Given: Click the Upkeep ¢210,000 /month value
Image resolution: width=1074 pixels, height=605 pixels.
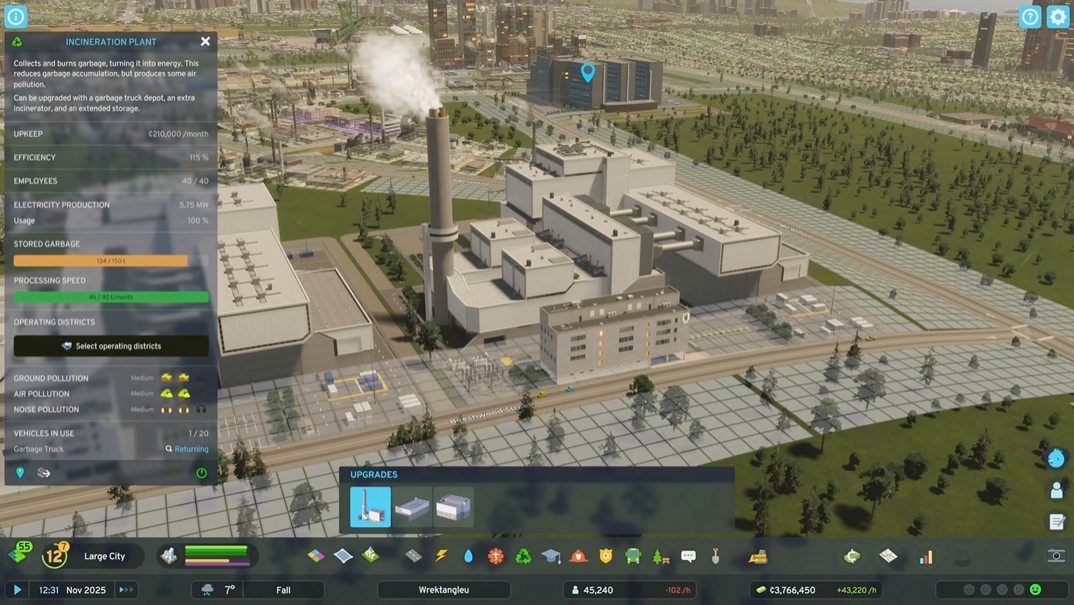Looking at the screenshot, I should click(x=178, y=134).
